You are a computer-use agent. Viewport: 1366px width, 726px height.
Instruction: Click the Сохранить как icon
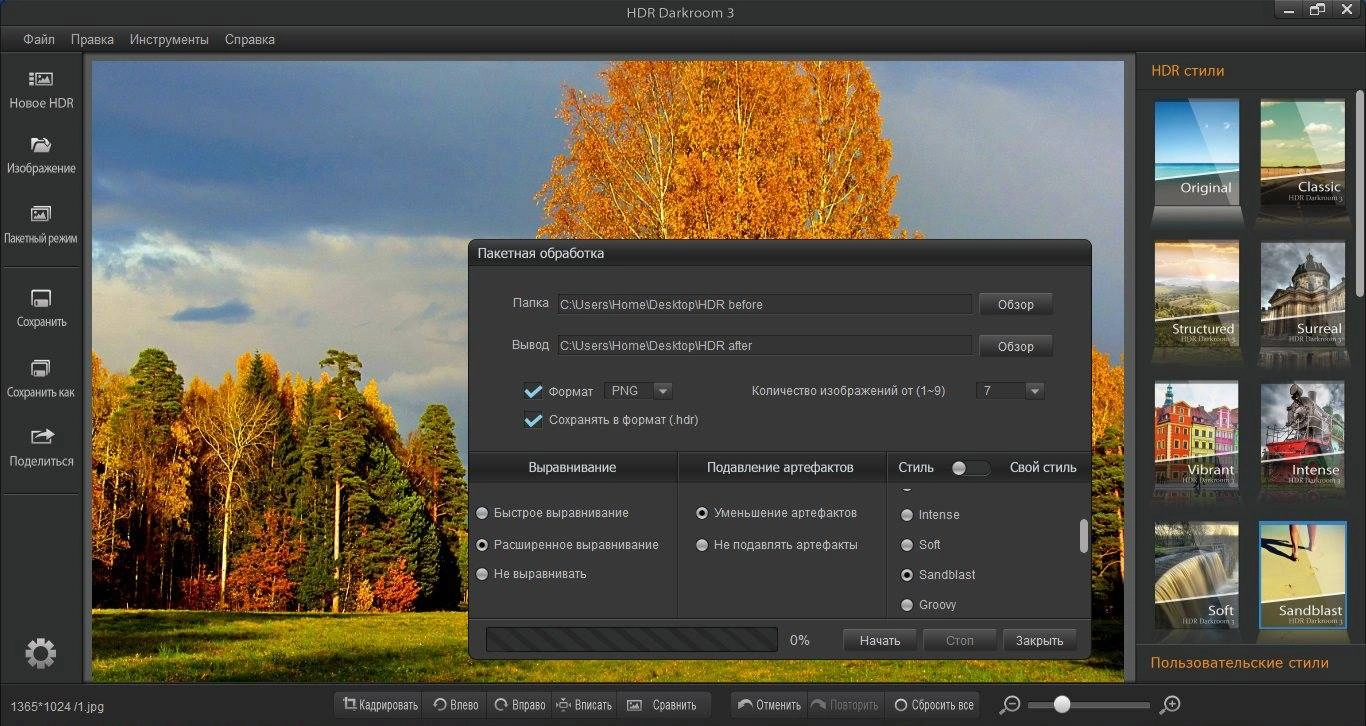[x=41, y=368]
